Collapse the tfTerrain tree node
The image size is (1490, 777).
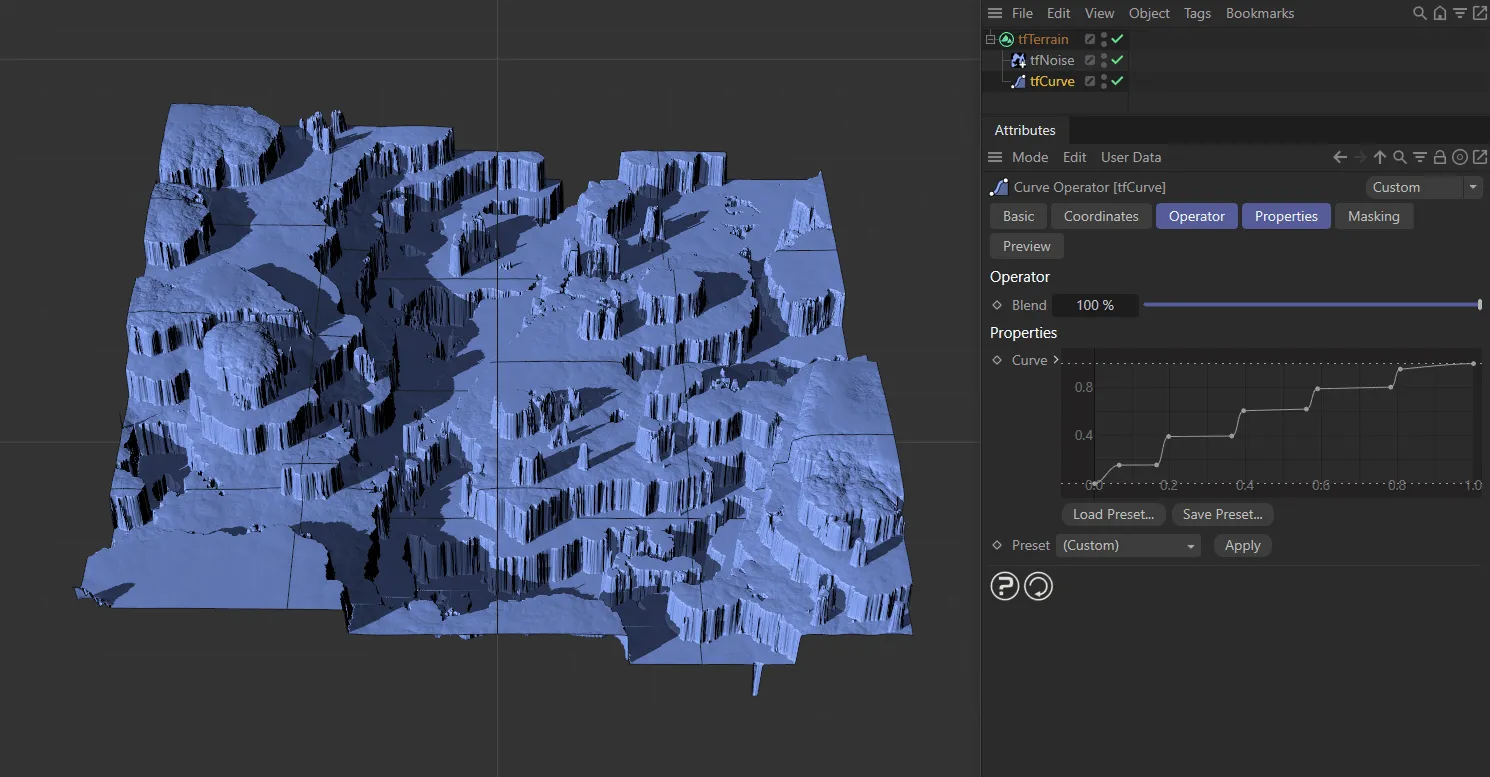(991, 40)
